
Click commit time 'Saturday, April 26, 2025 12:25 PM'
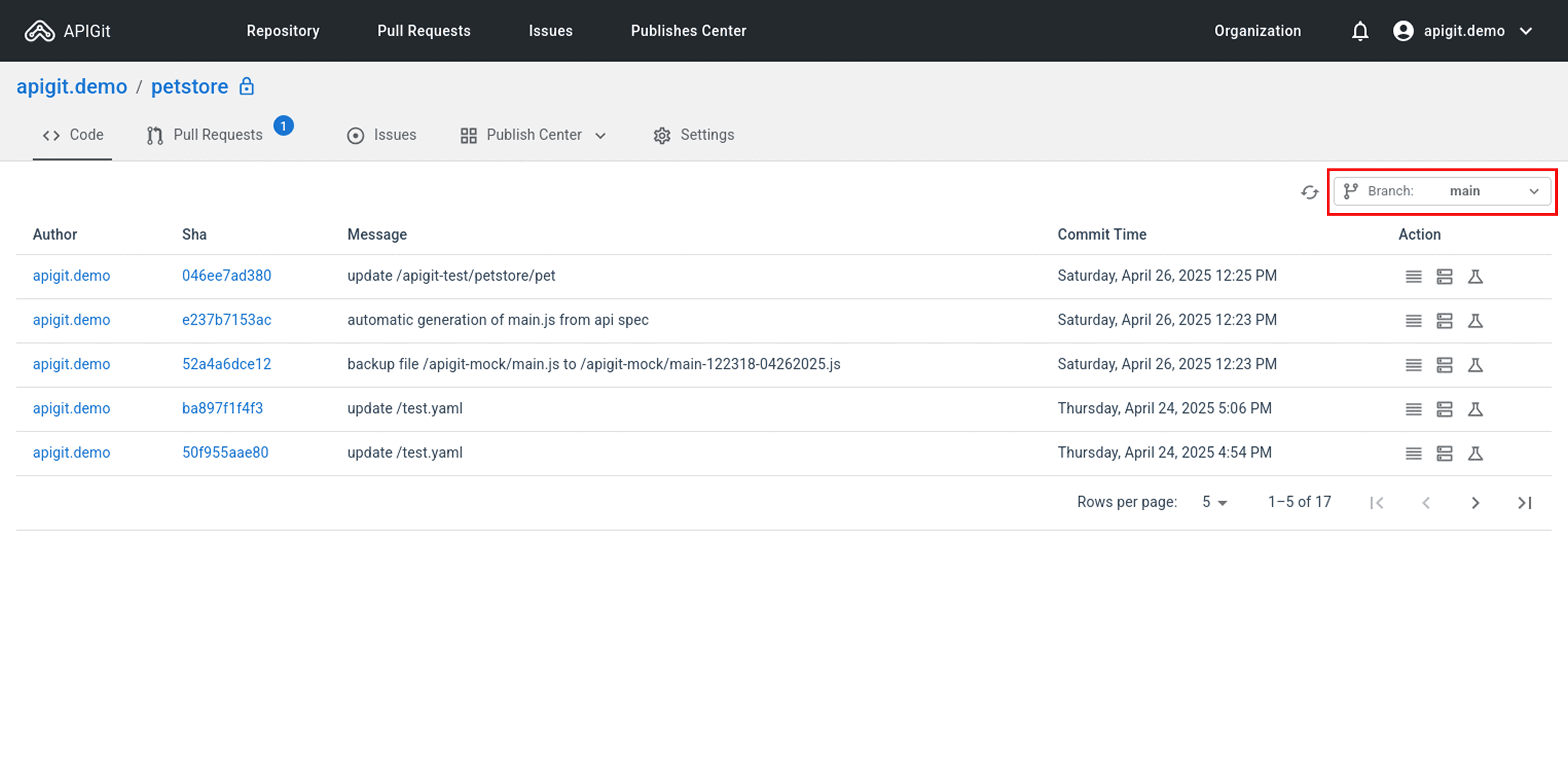click(1167, 276)
